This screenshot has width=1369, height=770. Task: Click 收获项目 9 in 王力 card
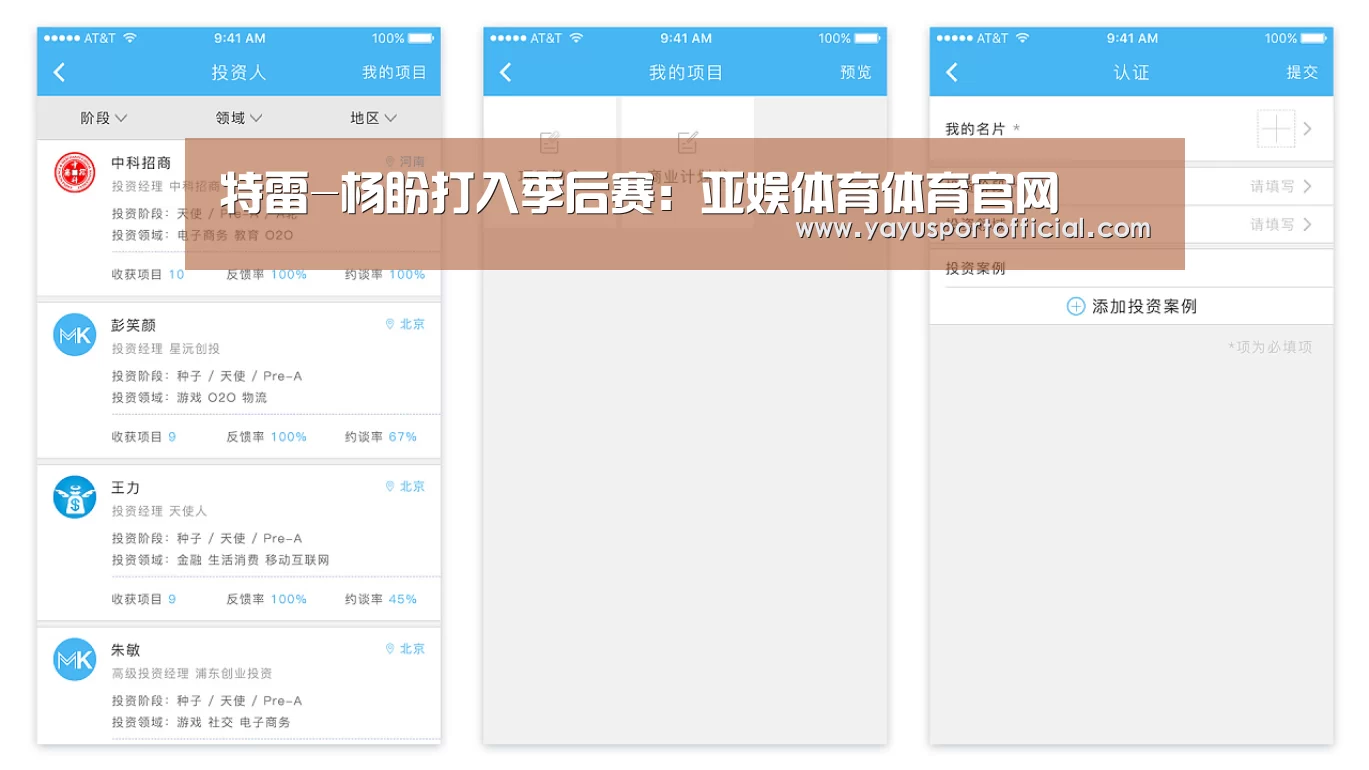click(144, 599)
